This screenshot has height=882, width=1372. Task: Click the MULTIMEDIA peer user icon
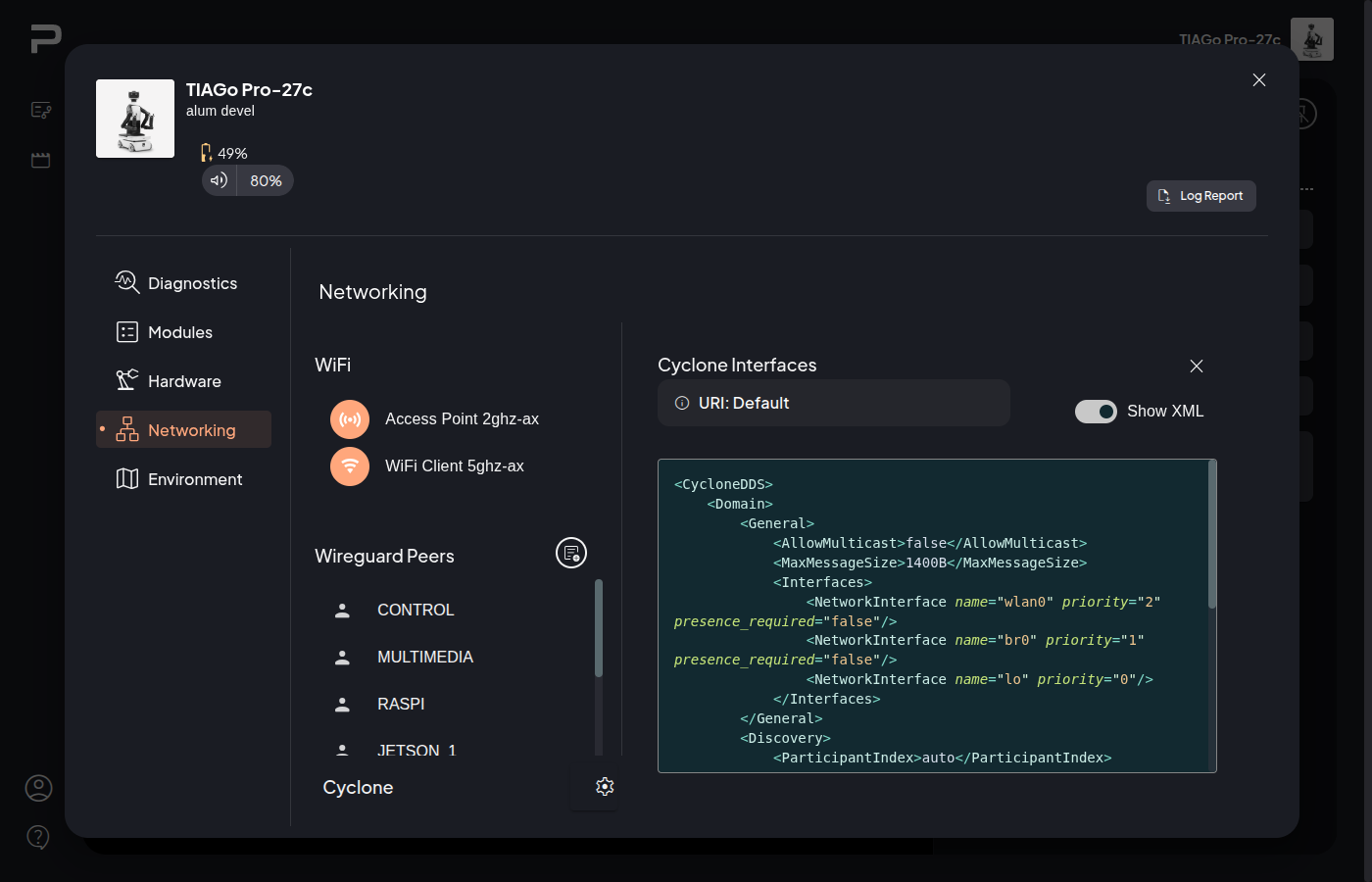click(x=342, y=657)
